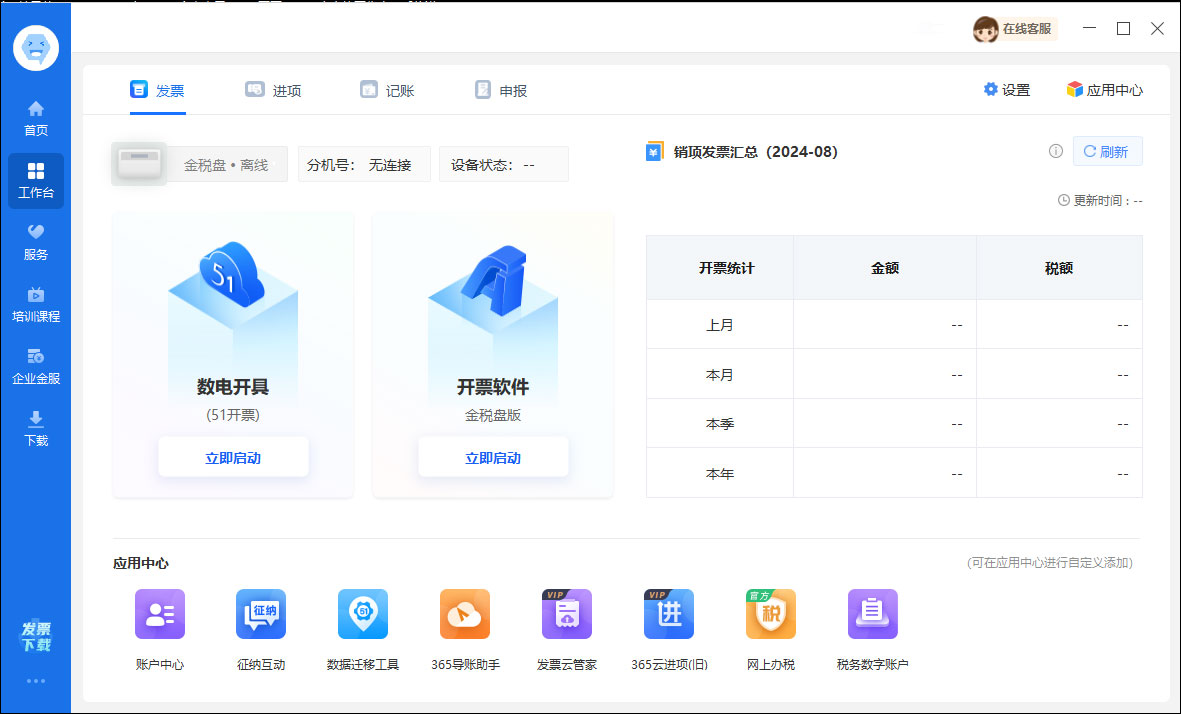Open the 数据迁移工具 icon
Screen dimensions: 1181x714
point(363,614)
